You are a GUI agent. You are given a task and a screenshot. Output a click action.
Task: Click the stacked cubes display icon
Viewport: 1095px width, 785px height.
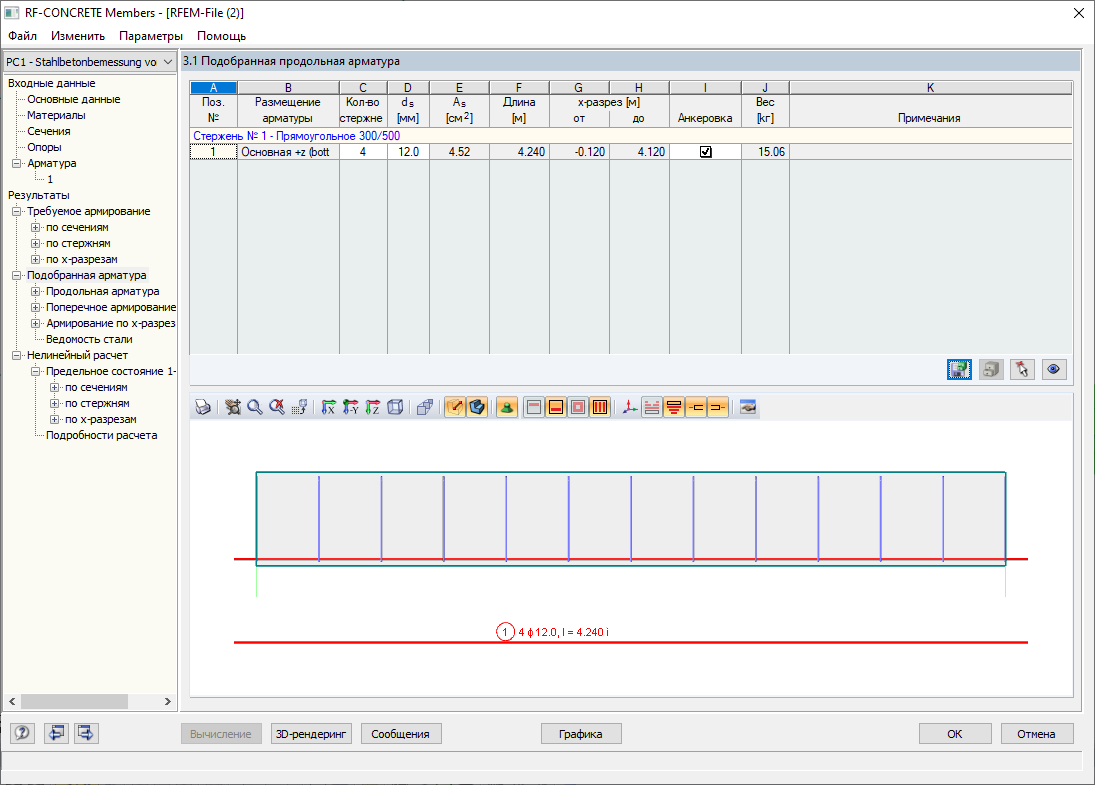[x=425, y=407]
